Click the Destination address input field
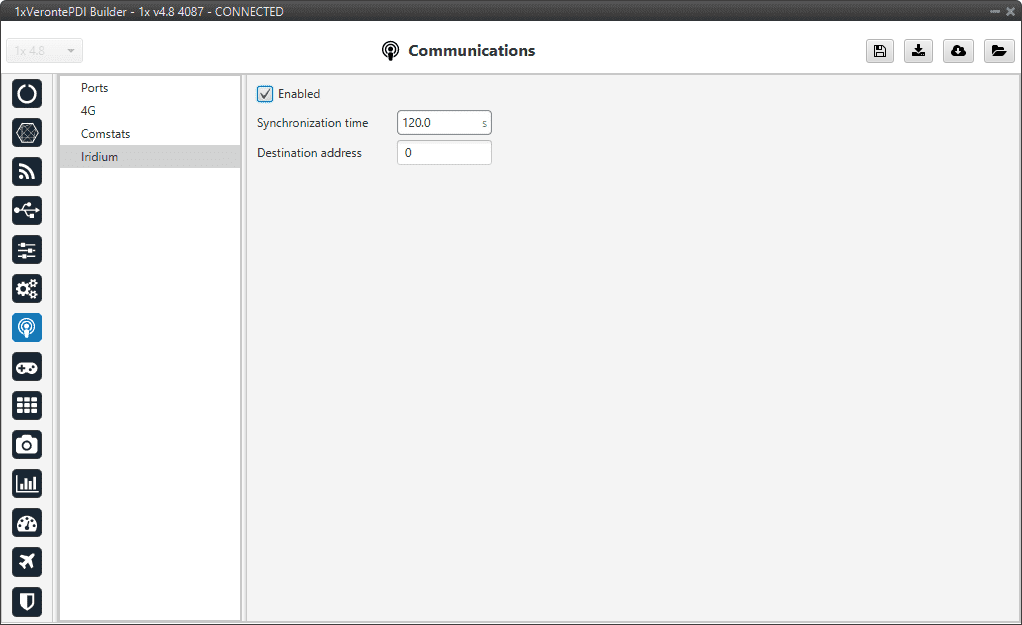The image size is (1022, 625). click(444, 153)
